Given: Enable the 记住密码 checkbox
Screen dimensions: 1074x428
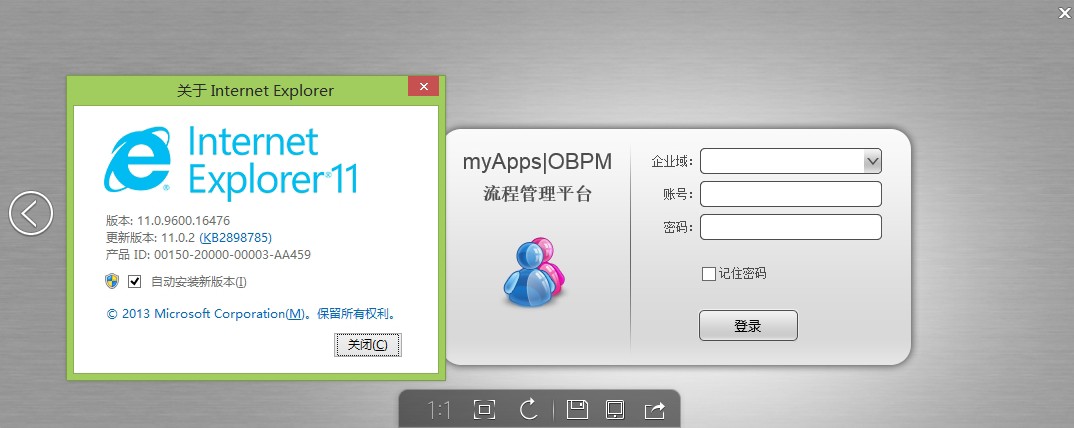Looking at the screenshot, I should coord(709,274).
